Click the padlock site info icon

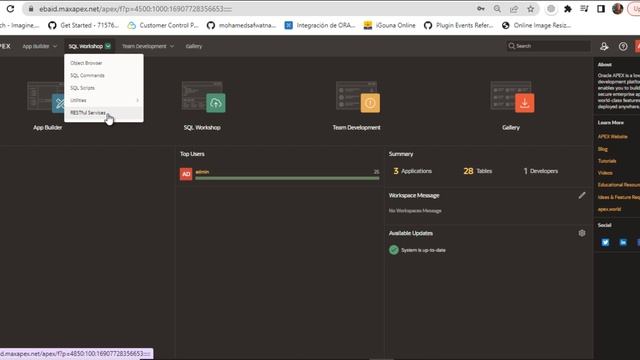[31, 9]
